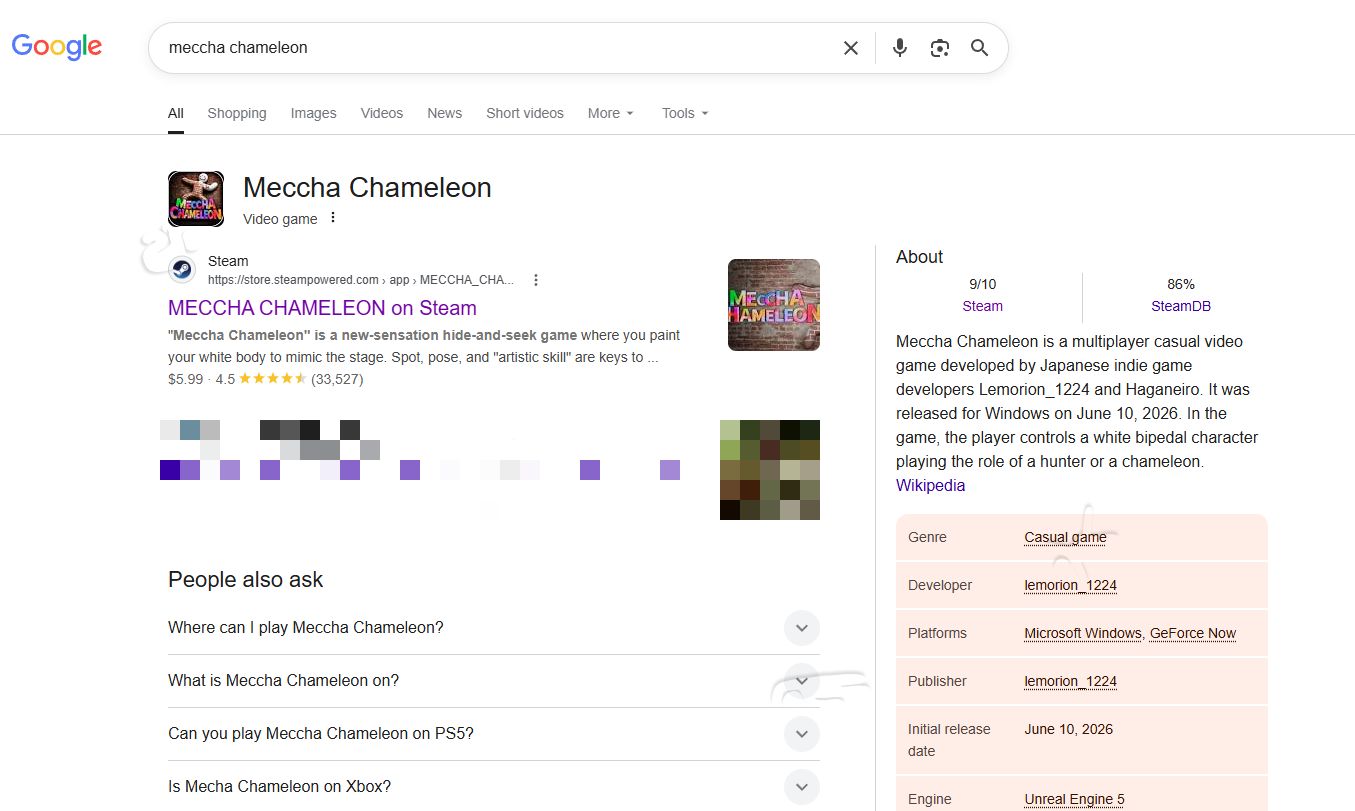Viewport: 1355px width, 811px height.
Task: Switch to the Shopping tab
Action: pos(237,113)
